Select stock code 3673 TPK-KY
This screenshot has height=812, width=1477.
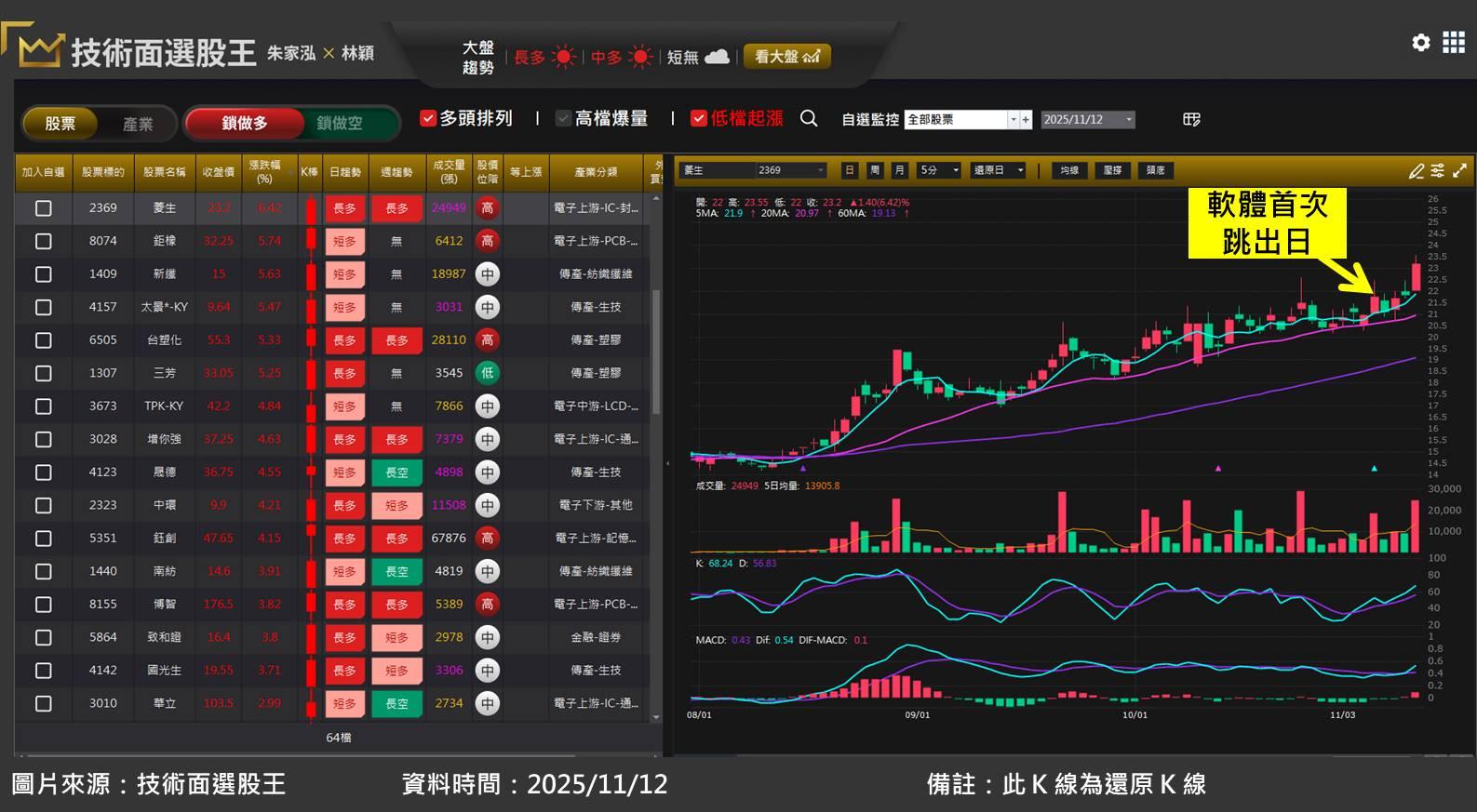point(102,406)
